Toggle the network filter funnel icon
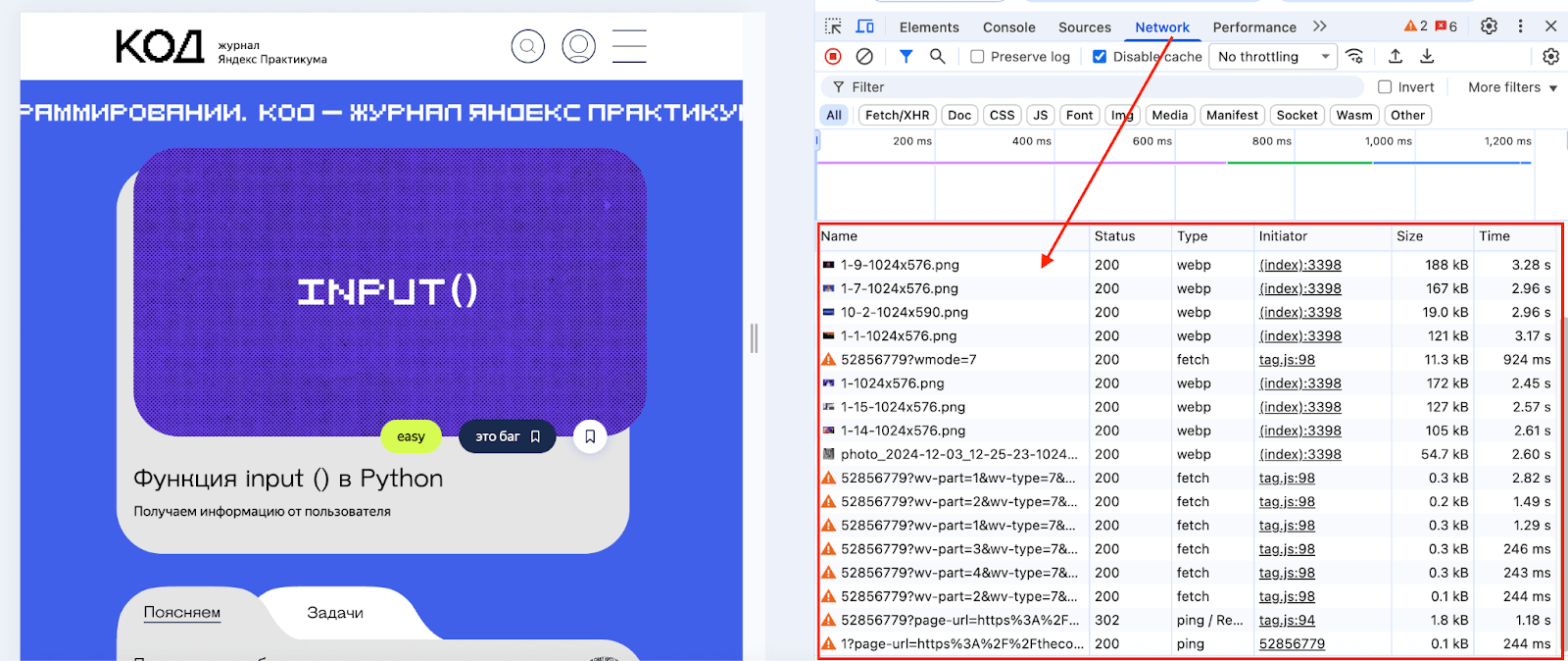The height and width of the screenshot is (661, 1568). (906, 57)
